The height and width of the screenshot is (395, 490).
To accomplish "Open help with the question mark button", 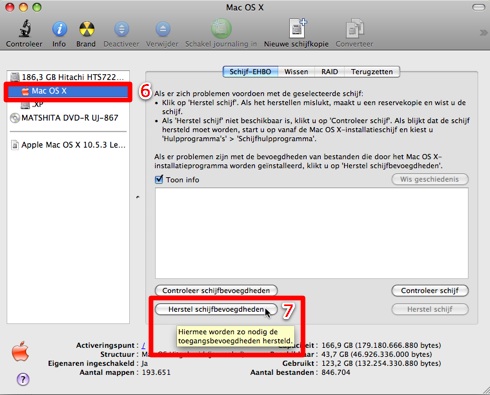I will [23, 379].
